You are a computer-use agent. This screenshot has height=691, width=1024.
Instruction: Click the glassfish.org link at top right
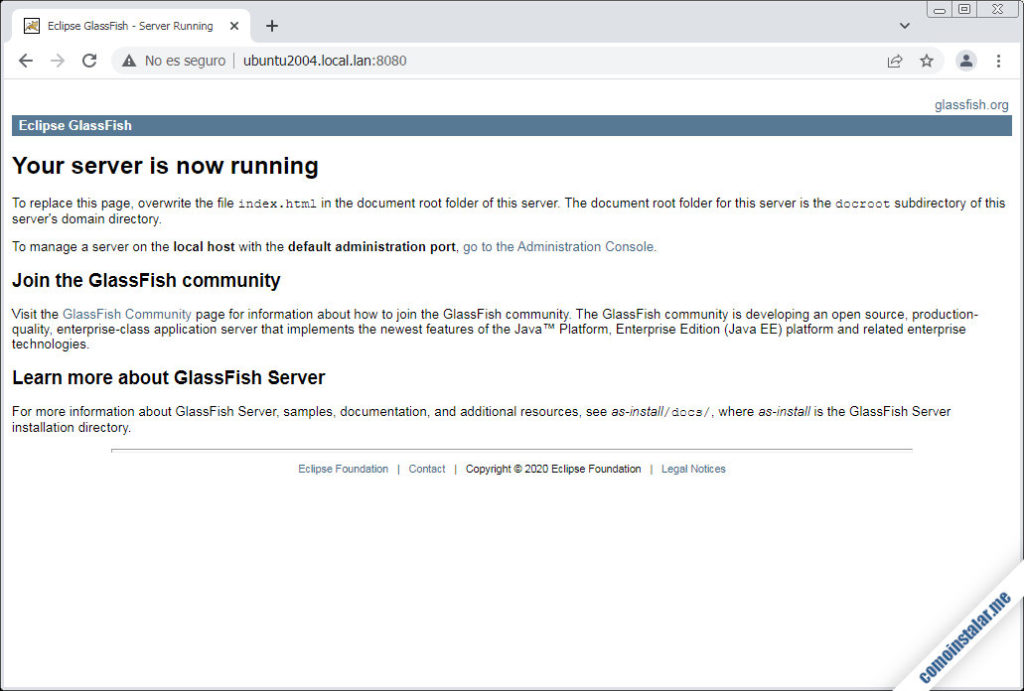click(971, 104)
